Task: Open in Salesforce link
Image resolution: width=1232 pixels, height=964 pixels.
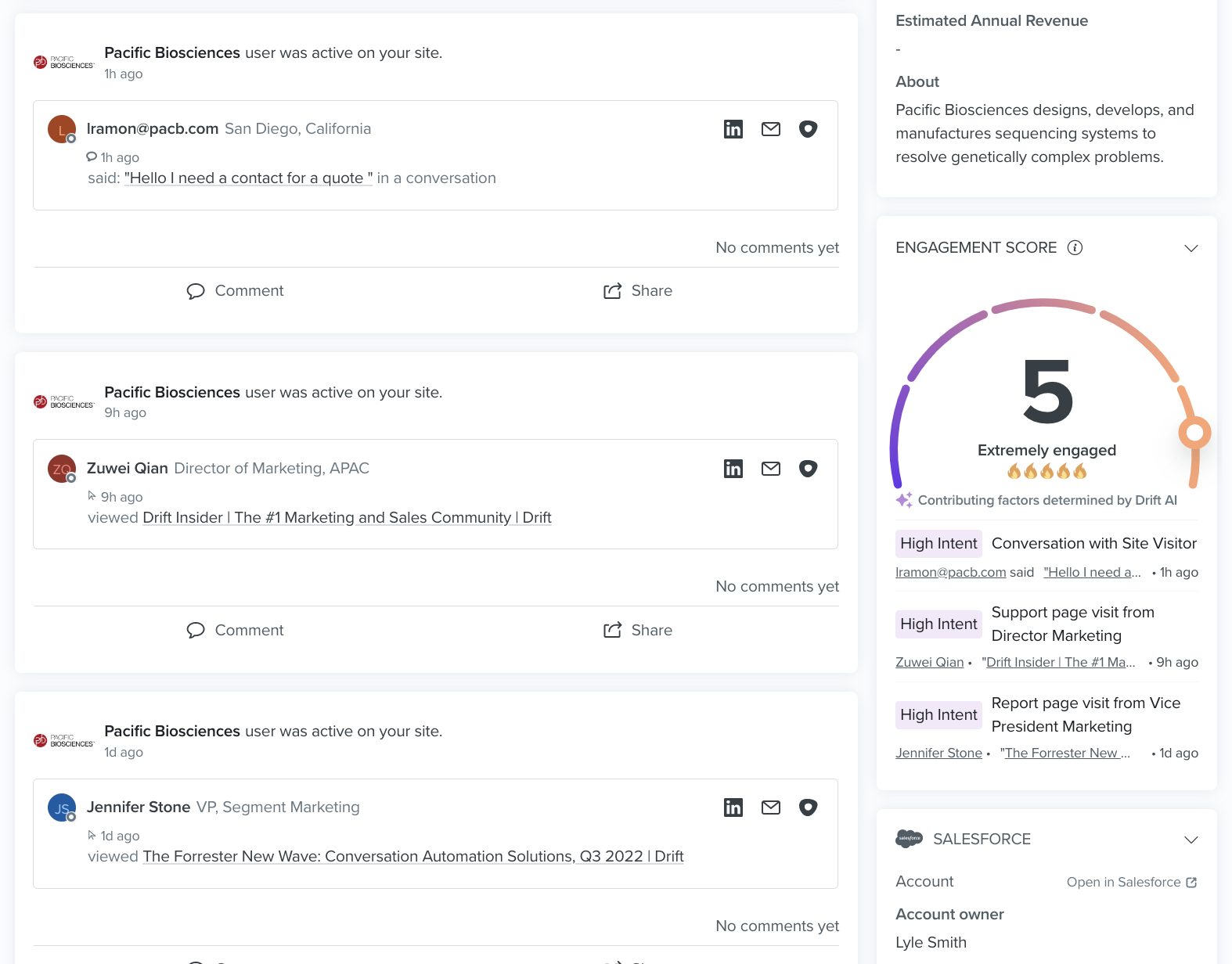Action: 1132,883
